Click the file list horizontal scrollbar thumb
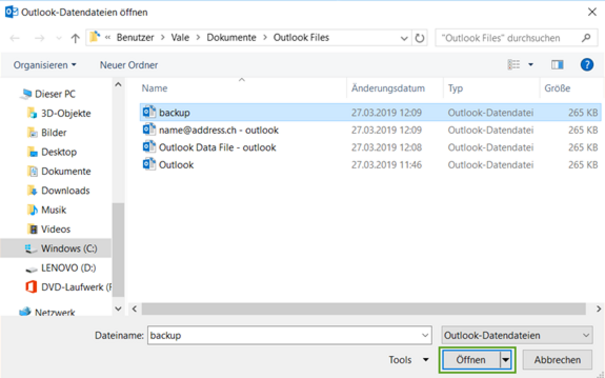The width and height of the screenshot is (605, 378). click(x=363, y=309)
